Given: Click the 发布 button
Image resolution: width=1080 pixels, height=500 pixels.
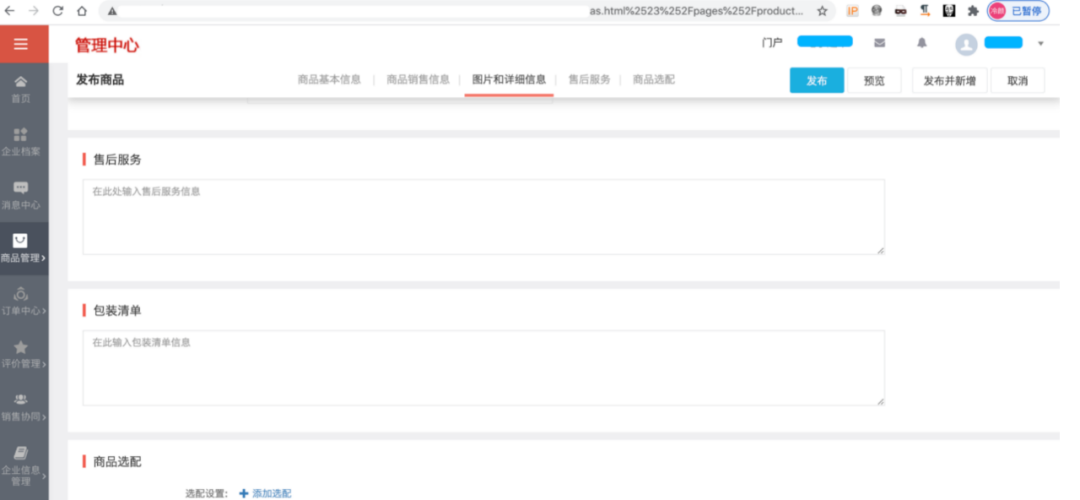Looking at the screenshot, I should click(816, 81).
